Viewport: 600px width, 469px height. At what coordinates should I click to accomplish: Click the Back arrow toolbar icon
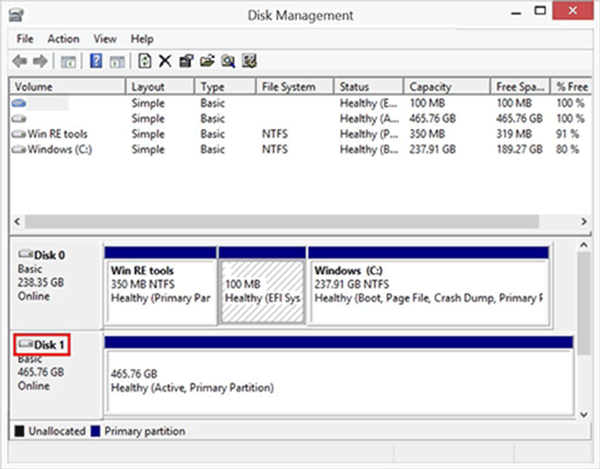coord(20,61)
